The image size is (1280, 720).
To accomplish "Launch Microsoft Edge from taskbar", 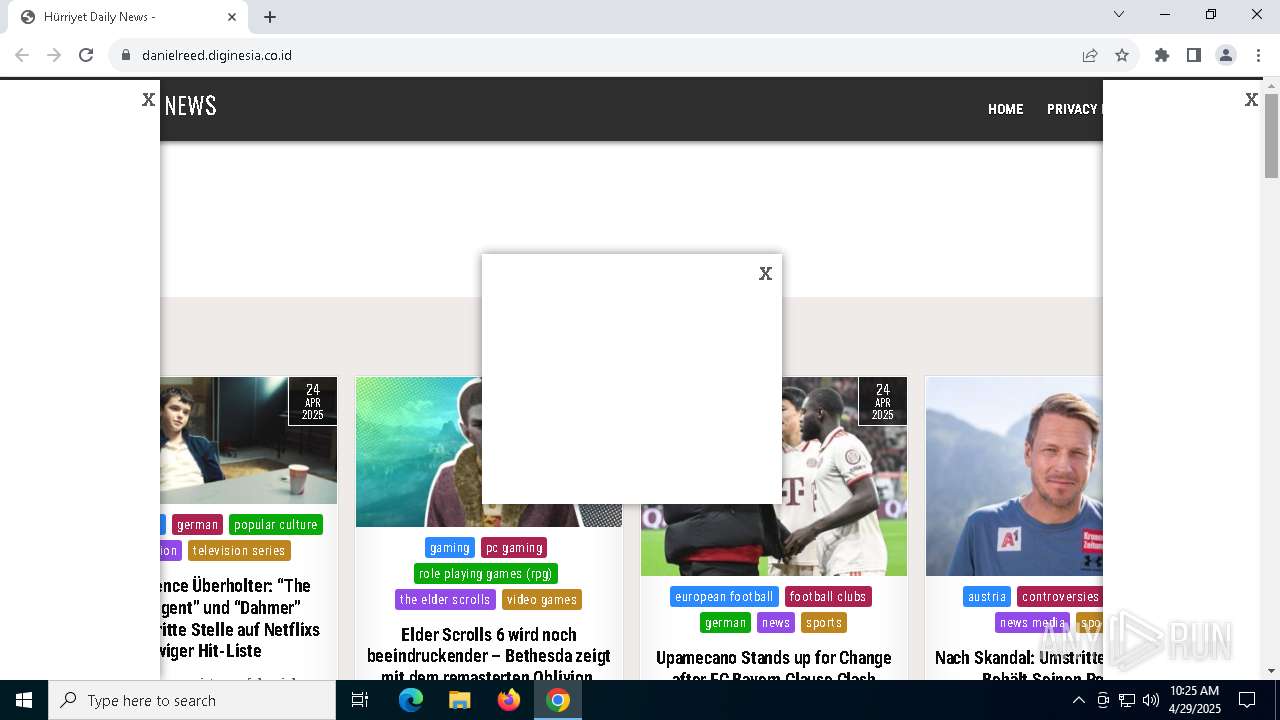I will (x=411, y=700).
